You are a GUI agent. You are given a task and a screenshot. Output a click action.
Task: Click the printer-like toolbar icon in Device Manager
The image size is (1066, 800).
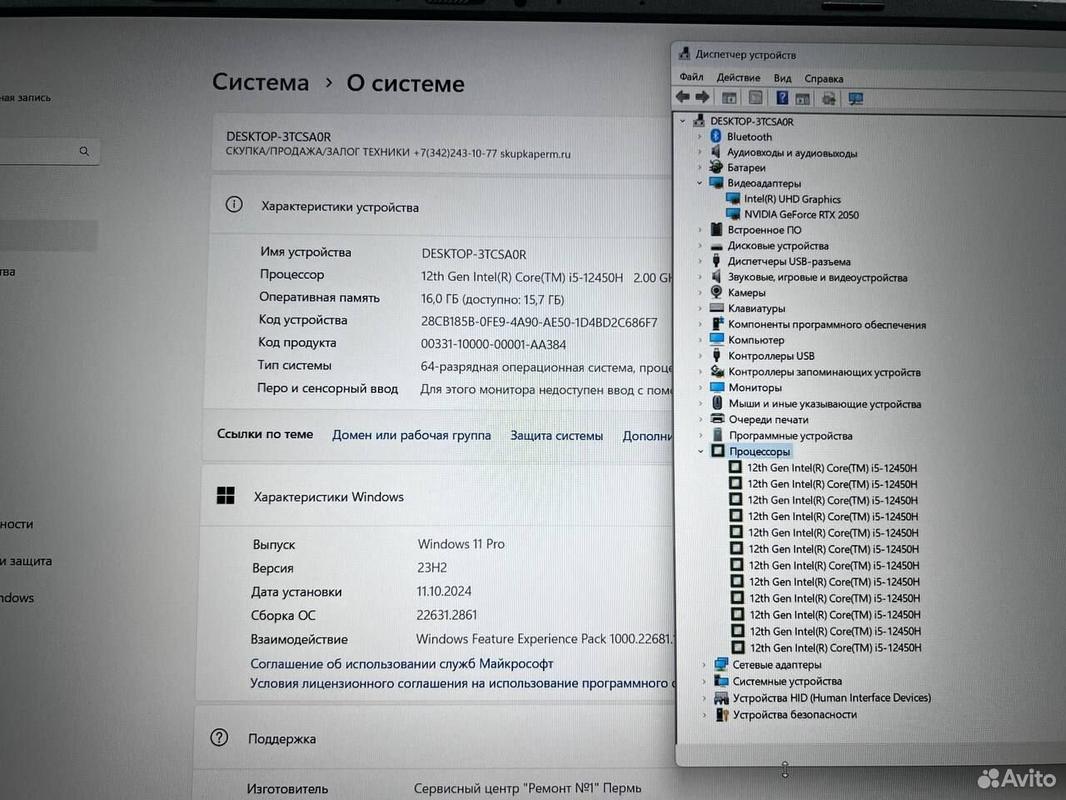828,99
